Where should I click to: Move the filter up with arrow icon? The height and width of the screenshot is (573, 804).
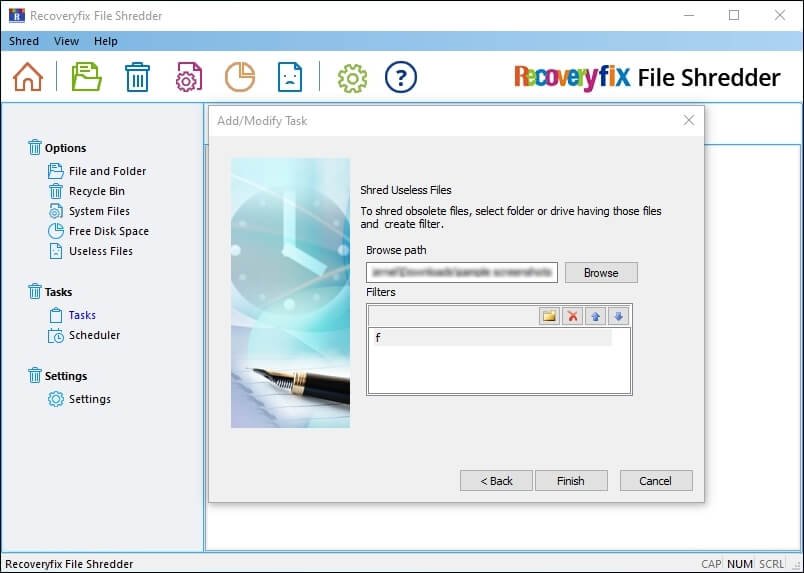(x=595, y=316)
